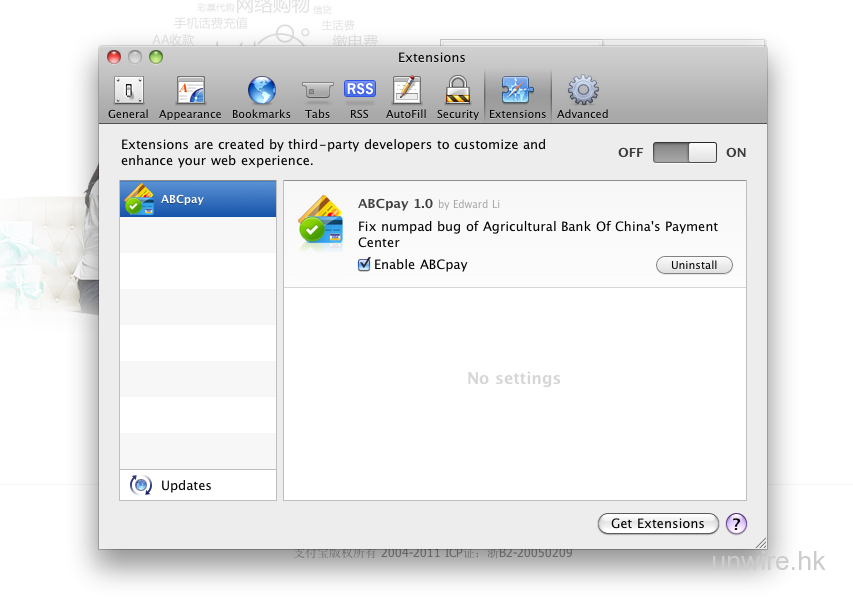This screenshot has width=853, height=604.
Task: Open the Bookmarks preferences pane
Action: (261, 97)
